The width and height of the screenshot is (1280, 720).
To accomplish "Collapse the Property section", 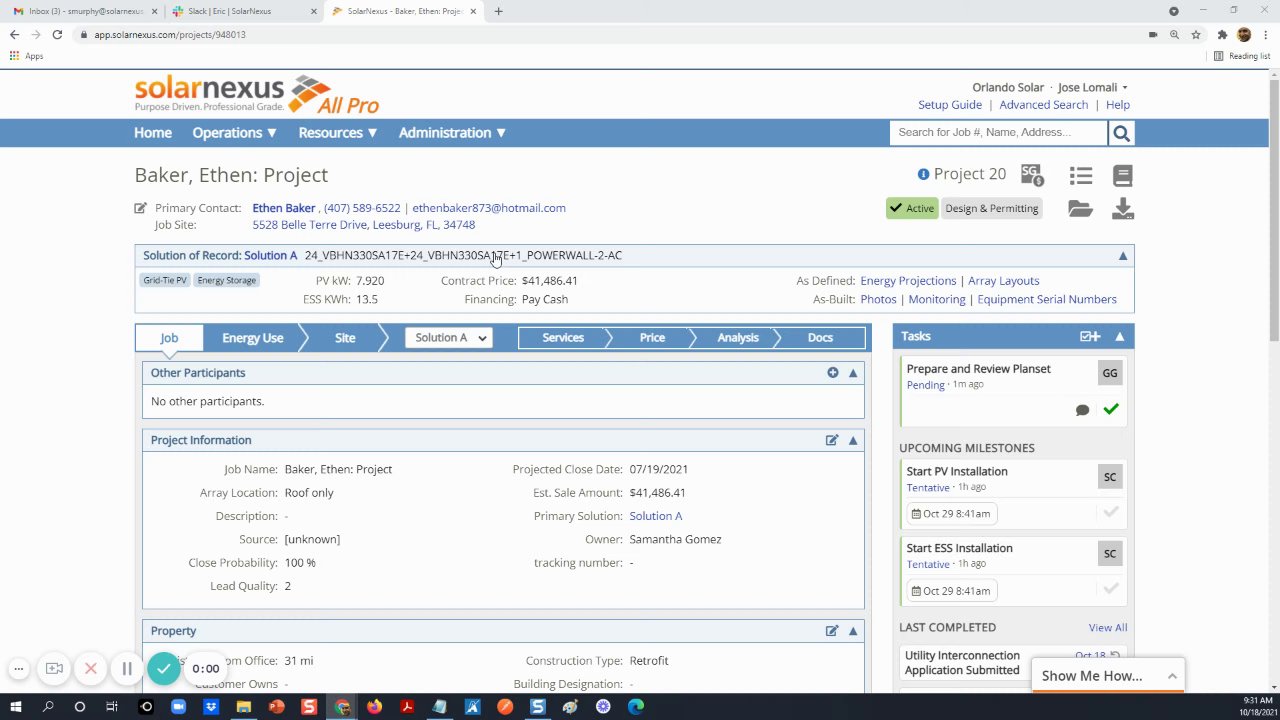I will (x=853, y=631).
